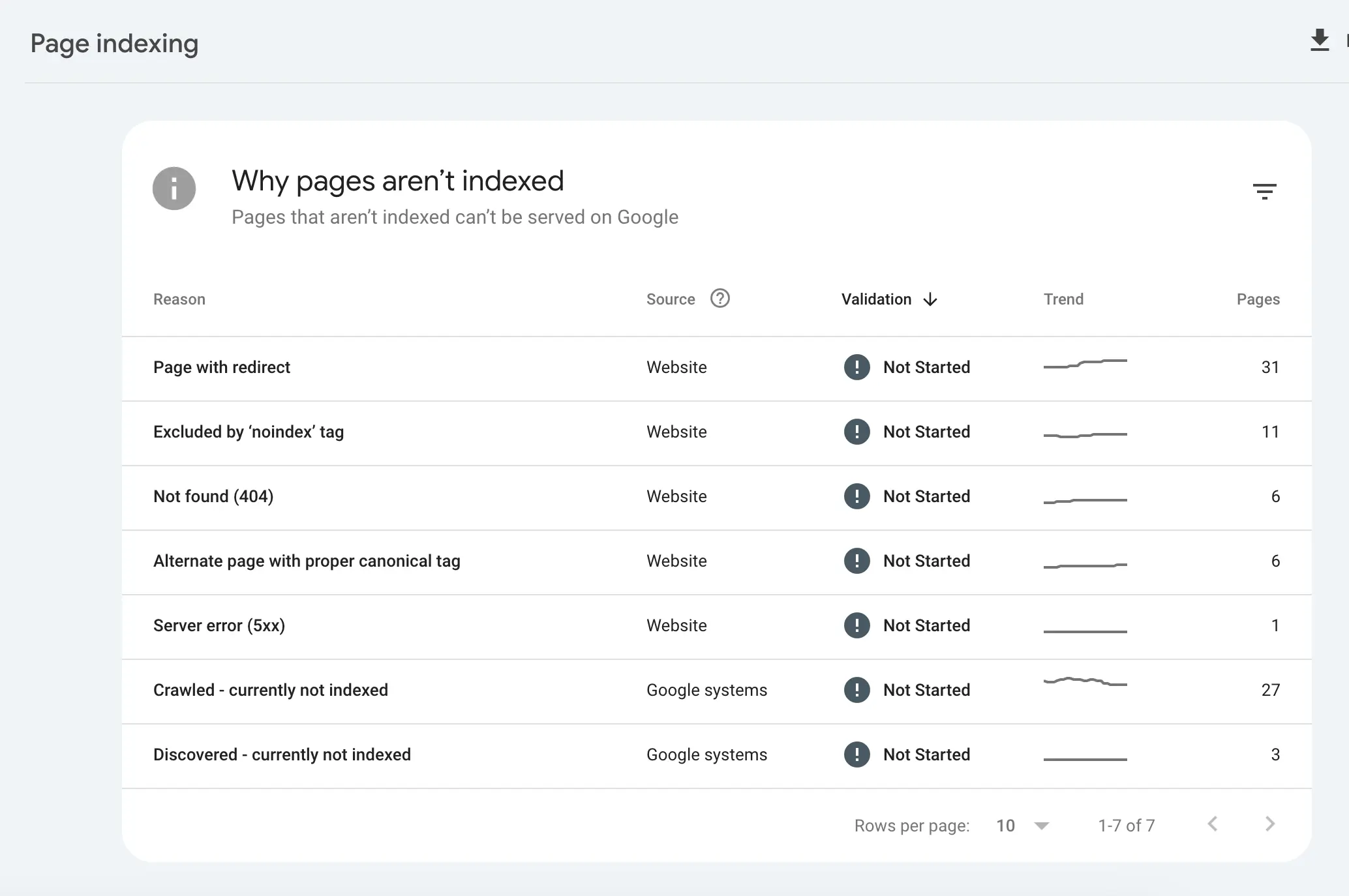Open Discovered - currently not indexed row

click(x=716, y=756)
